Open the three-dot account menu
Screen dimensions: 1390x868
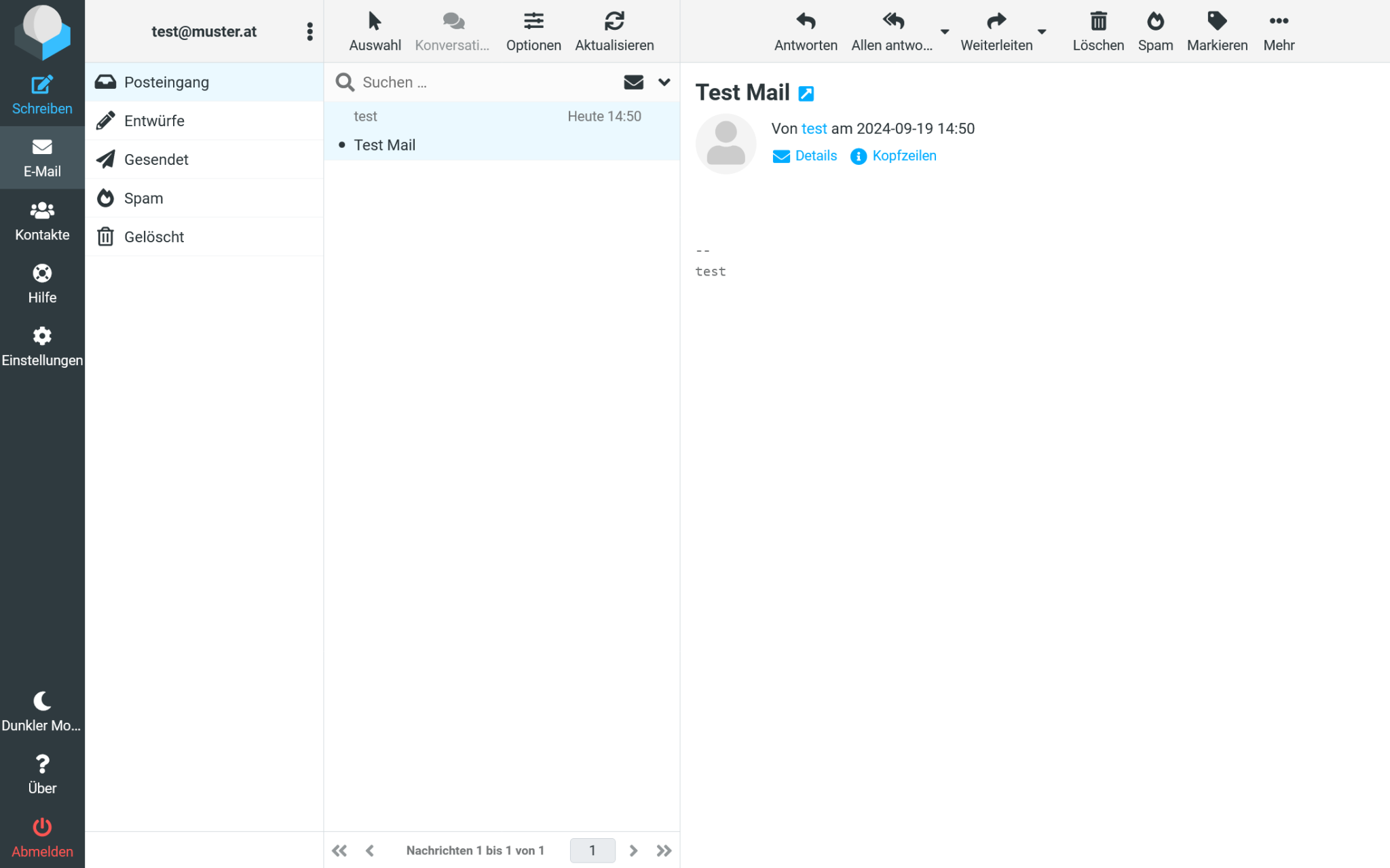point(309,31)
